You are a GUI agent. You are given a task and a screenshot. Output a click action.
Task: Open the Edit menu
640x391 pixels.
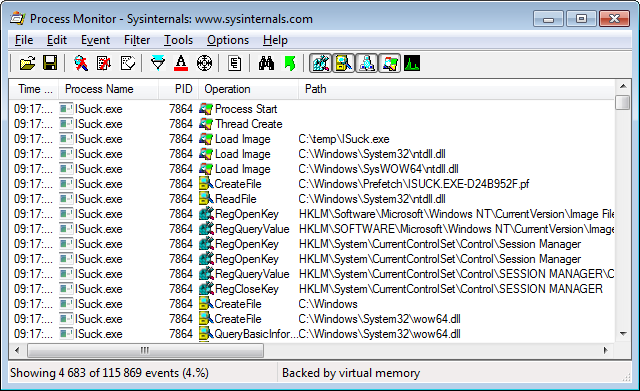(57, 40)
